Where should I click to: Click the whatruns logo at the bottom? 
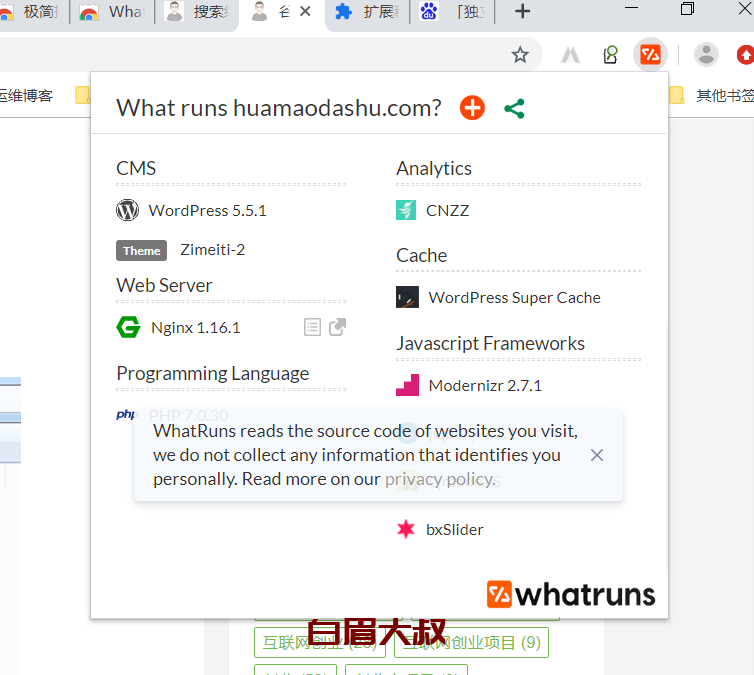[571, 594]
